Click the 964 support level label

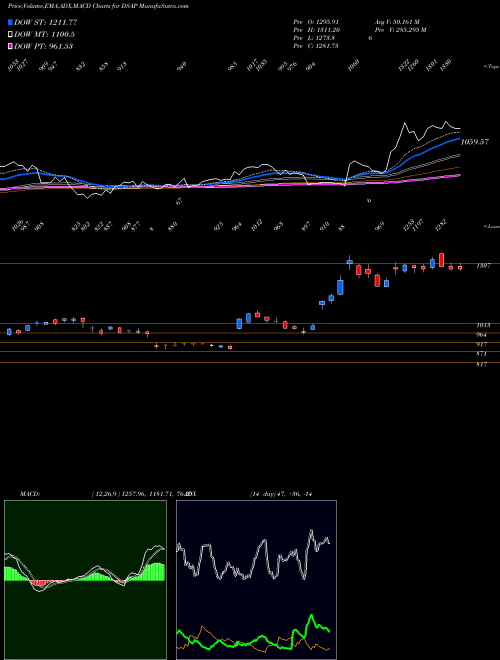tap(481, 335)
